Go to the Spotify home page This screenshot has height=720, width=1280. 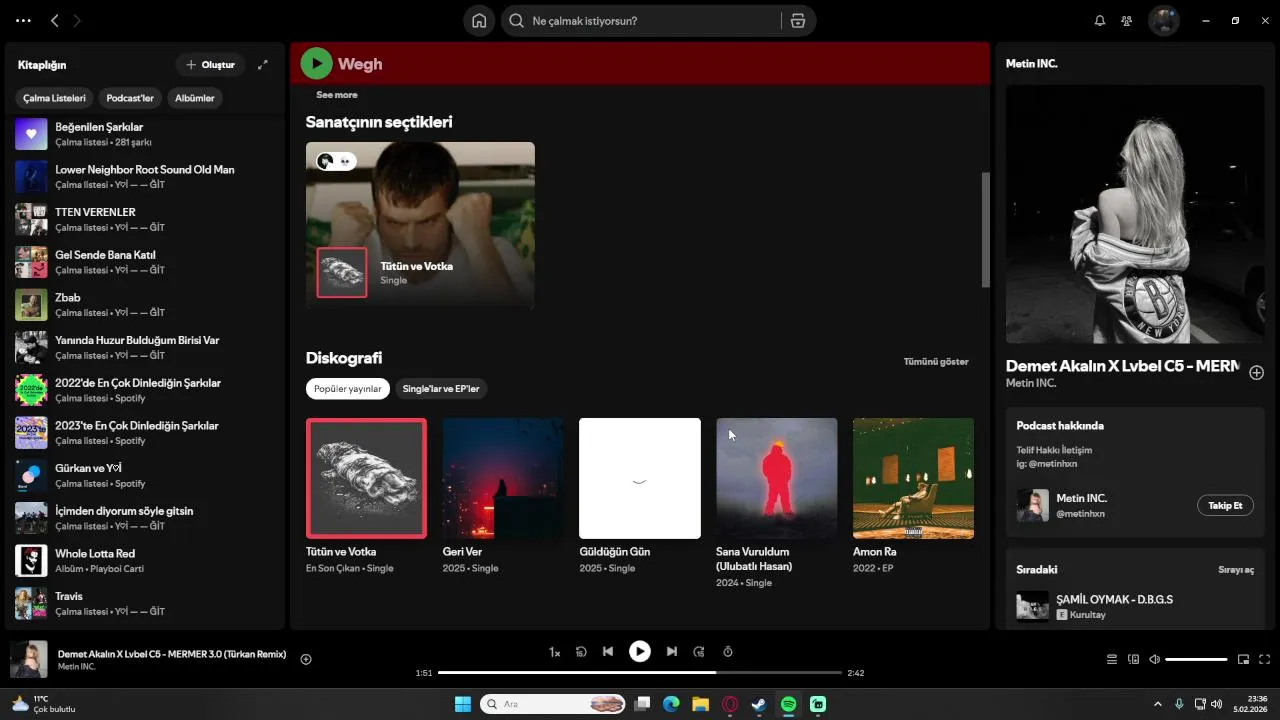pos(479,21)
